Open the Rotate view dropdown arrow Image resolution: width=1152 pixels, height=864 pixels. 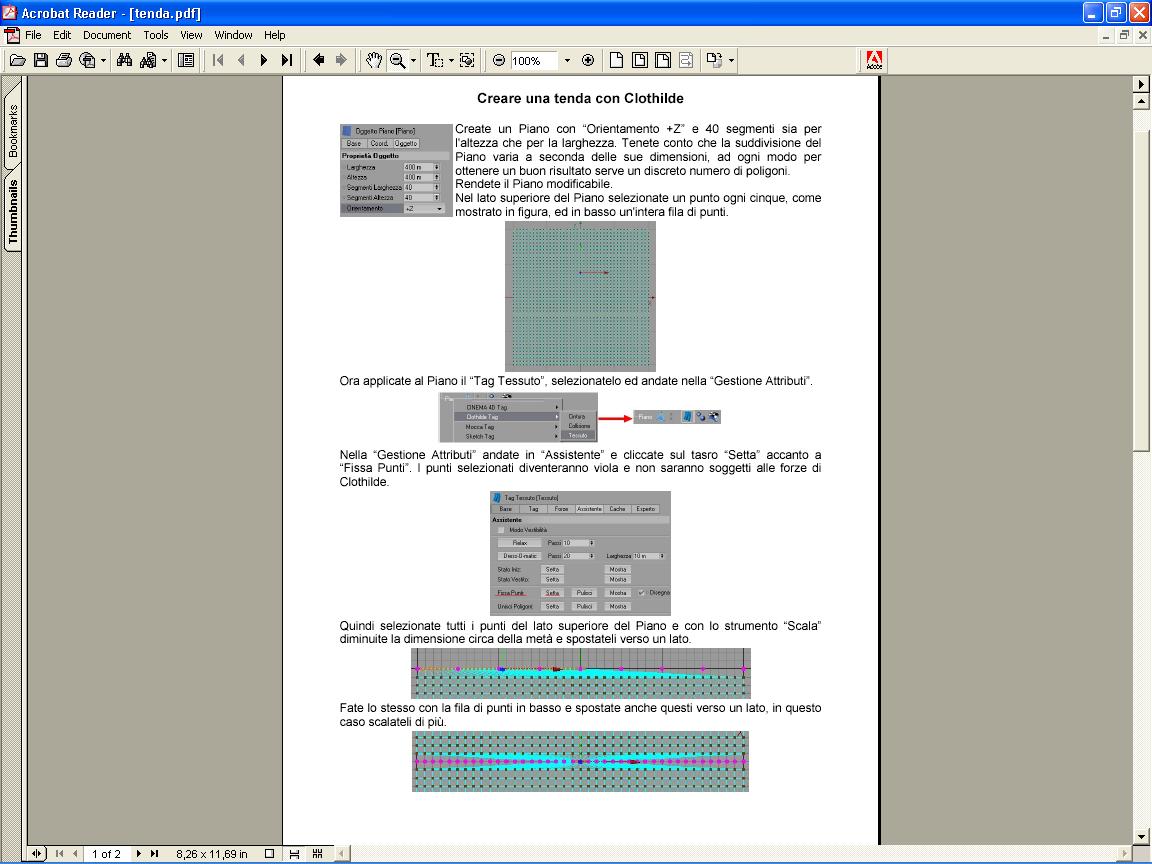click(731, 60)
